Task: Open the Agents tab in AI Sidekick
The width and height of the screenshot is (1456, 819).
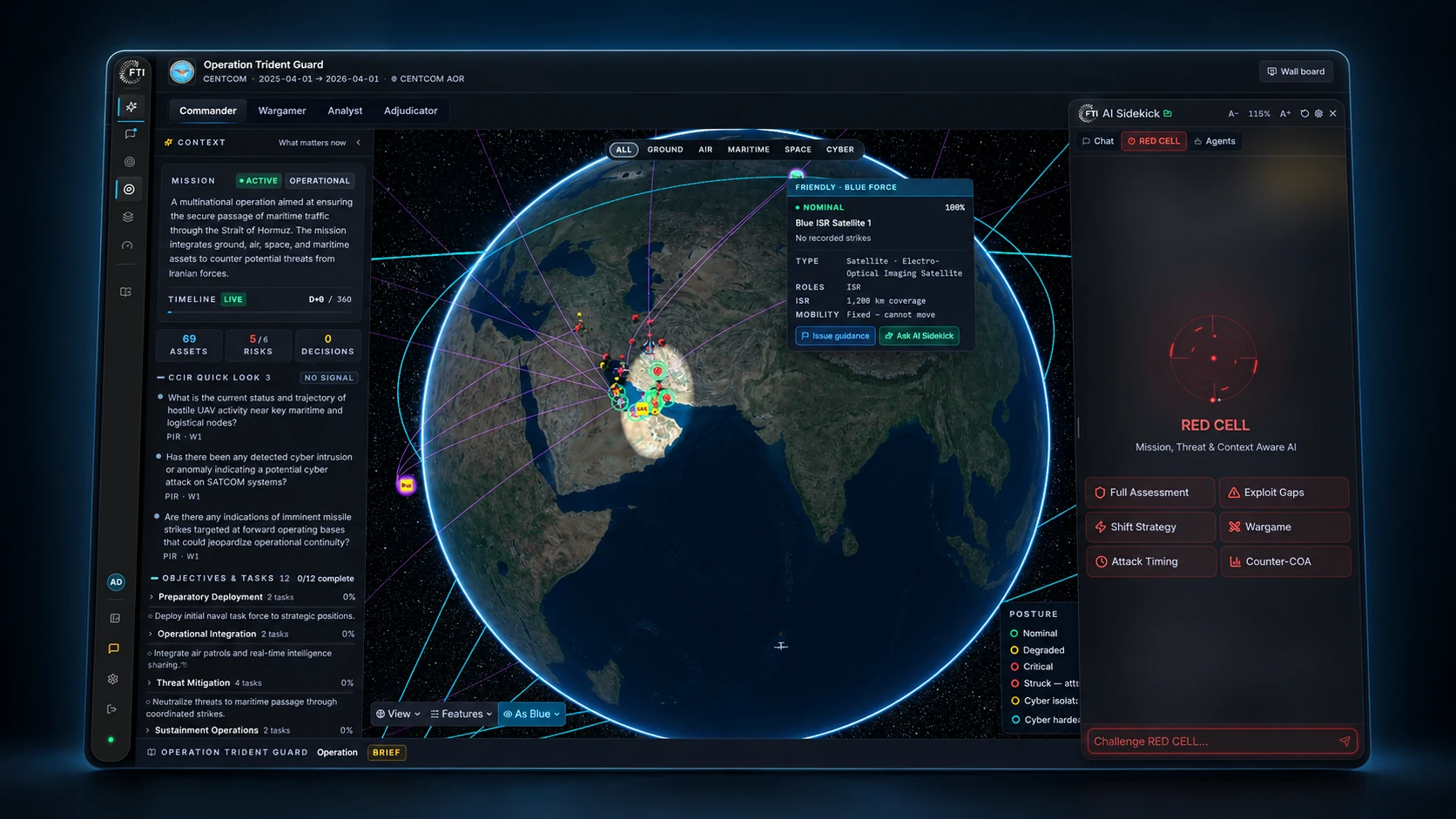Action: pos(1215,141)
